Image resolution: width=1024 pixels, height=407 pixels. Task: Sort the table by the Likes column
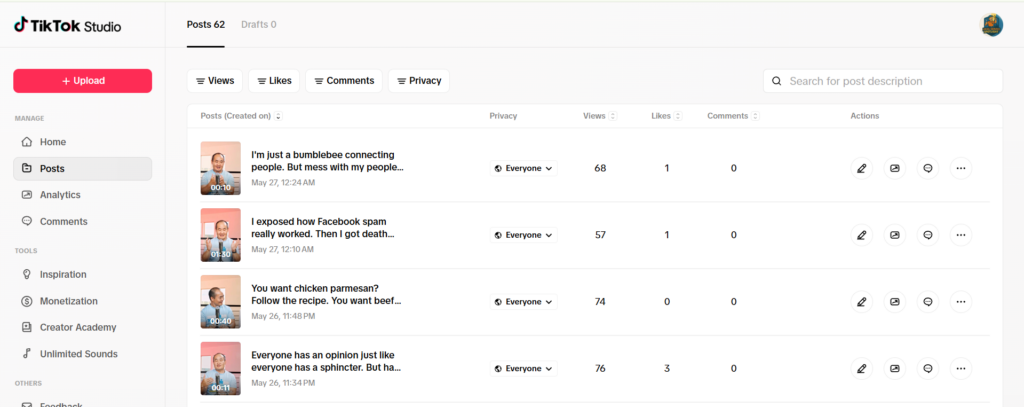pyautogui.click(x=678, y=116)
